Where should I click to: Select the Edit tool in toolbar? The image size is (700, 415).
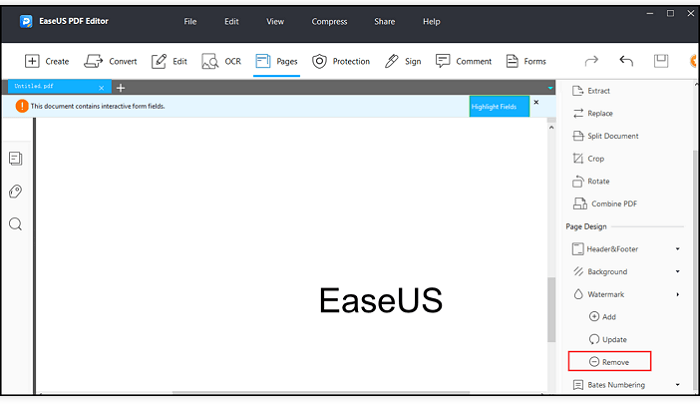pos(169,61)
